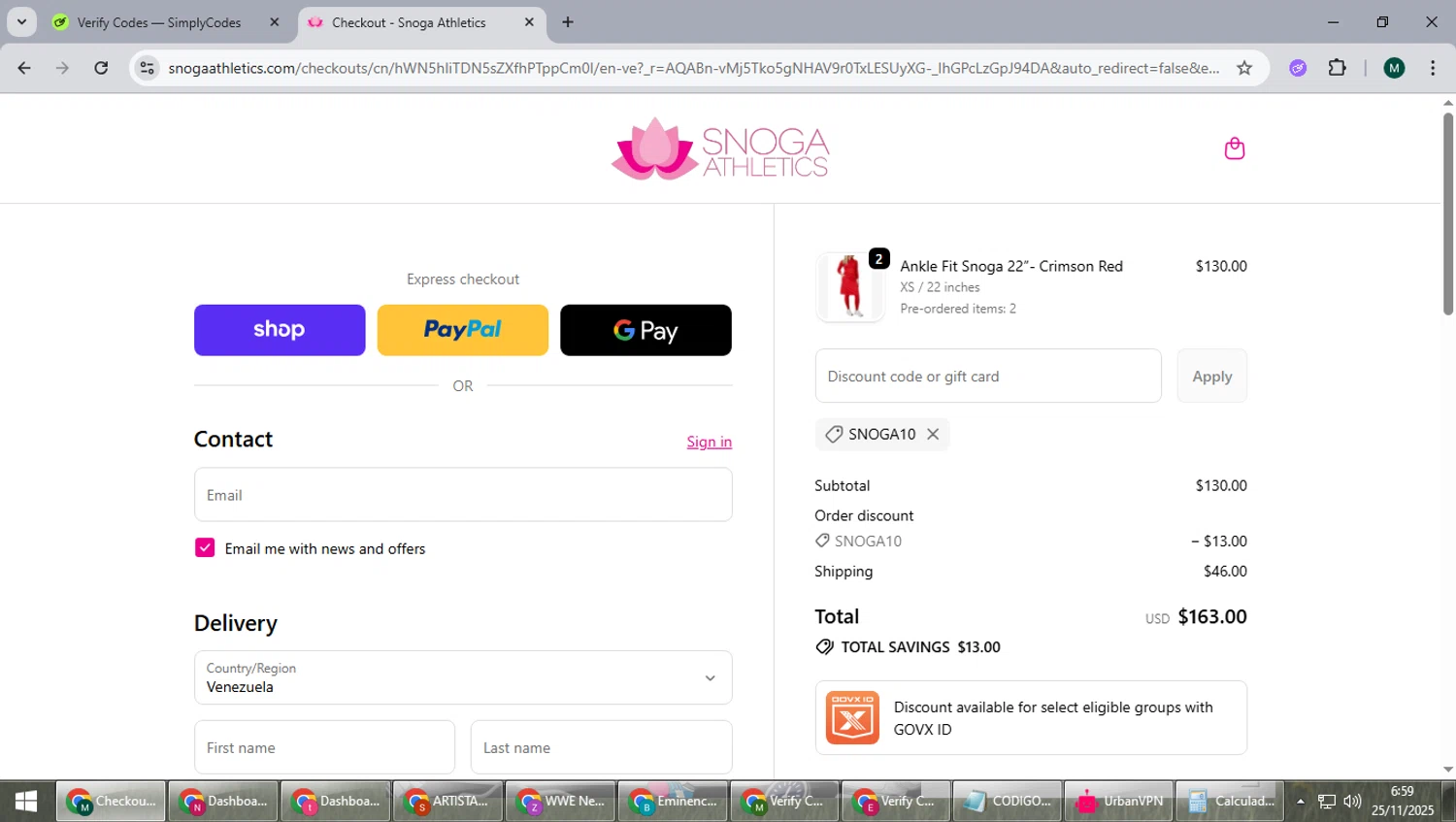The height and width of the screenshot is (822, 1456).
Task: Click the Crimson Red leggings product thumbnail
Action: (850, 287)
